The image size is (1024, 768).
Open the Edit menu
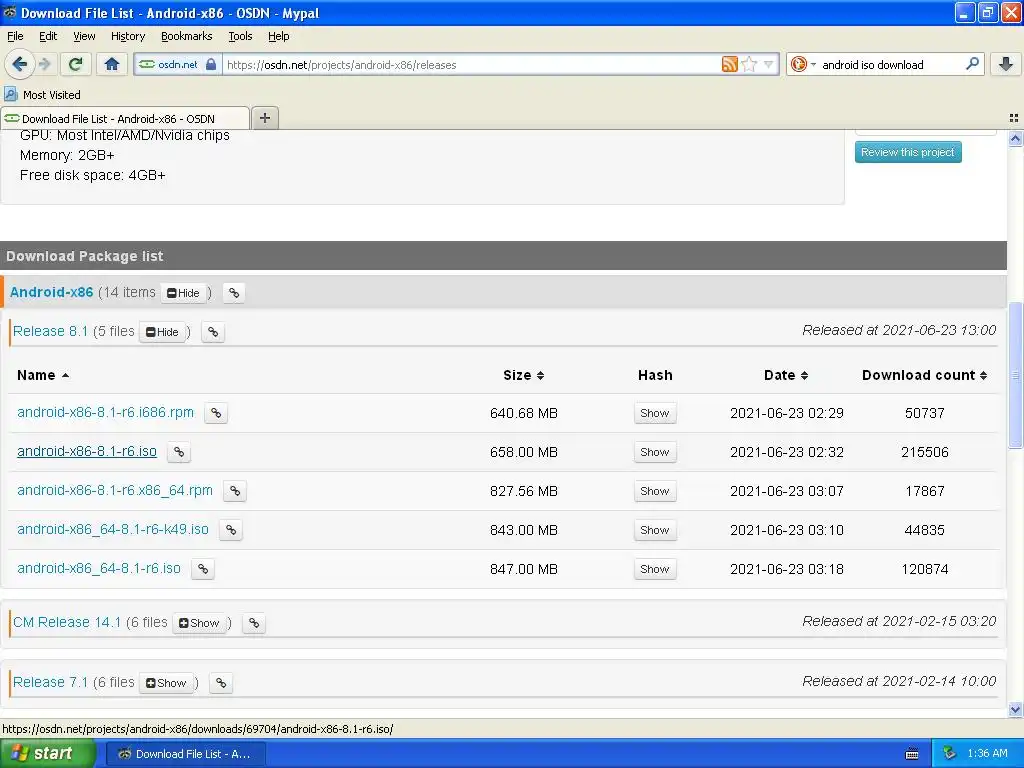[x=48, y=37]
